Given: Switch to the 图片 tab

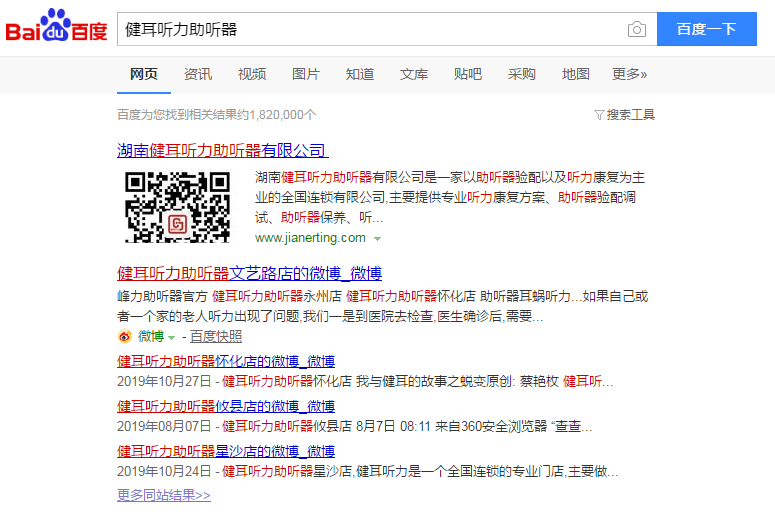Looking at the screenshot, I should click(x=306, y=74).
